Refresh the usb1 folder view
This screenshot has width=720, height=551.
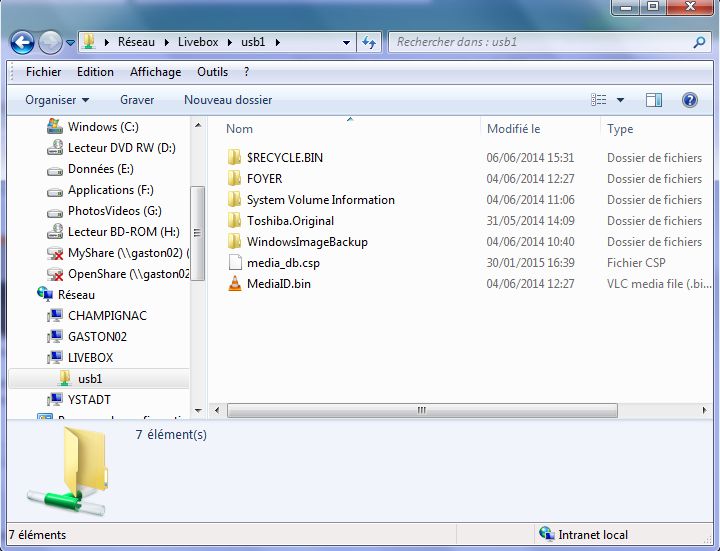tap(369, 43)
